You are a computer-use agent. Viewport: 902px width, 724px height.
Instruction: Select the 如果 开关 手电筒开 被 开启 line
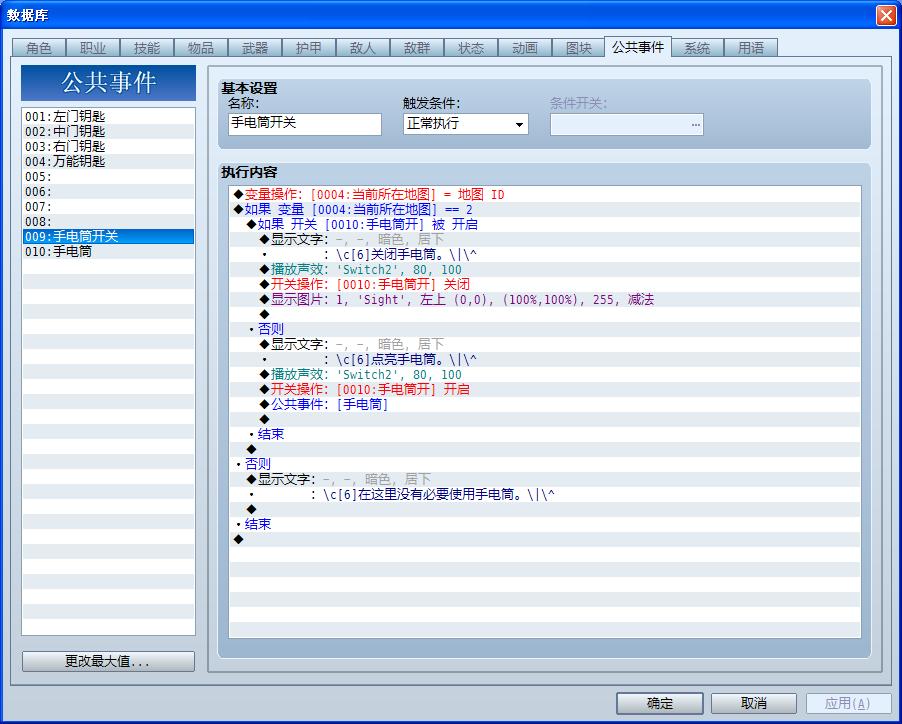tap(545, 224)
